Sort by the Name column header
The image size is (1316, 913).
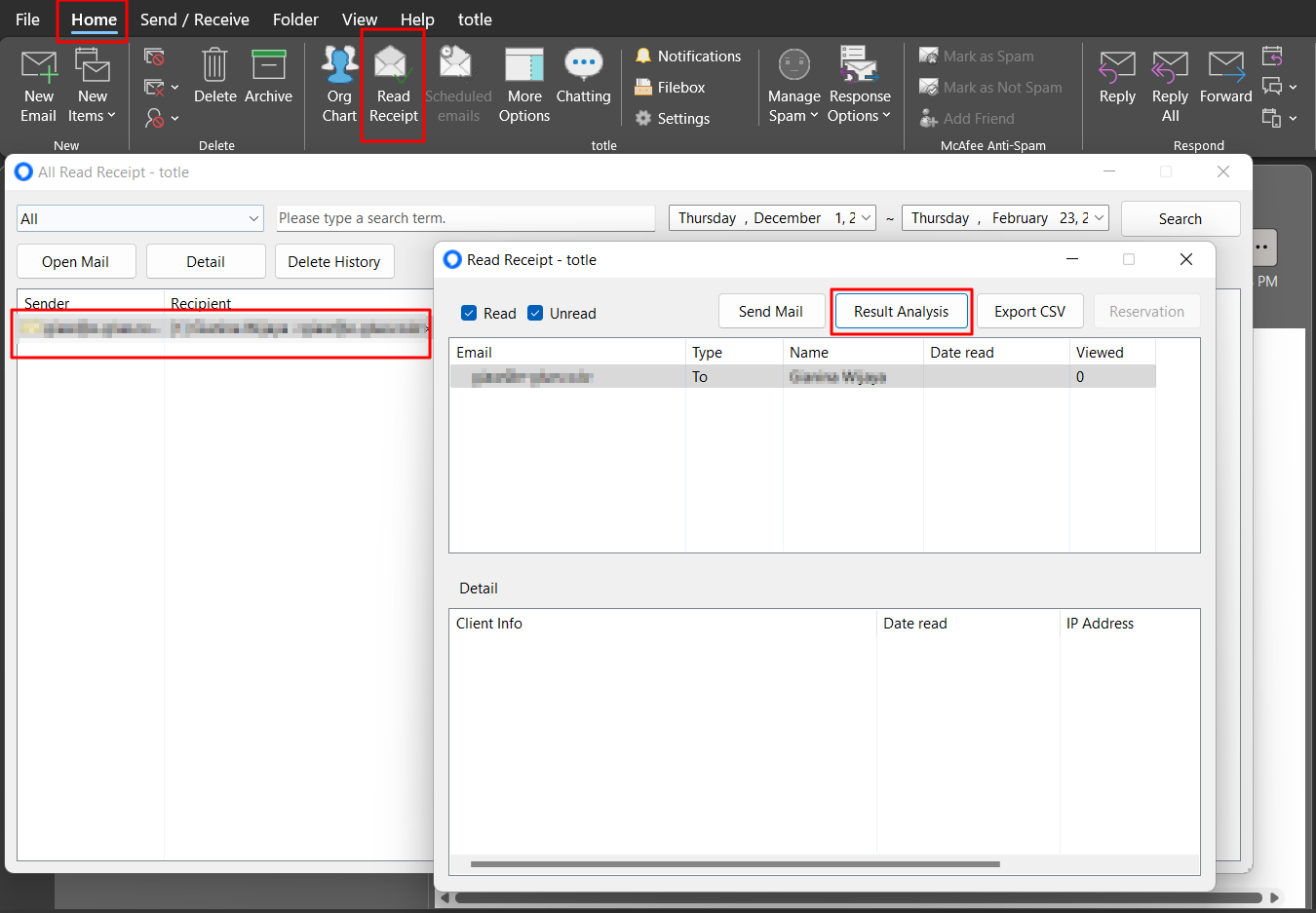pos(853,353)
